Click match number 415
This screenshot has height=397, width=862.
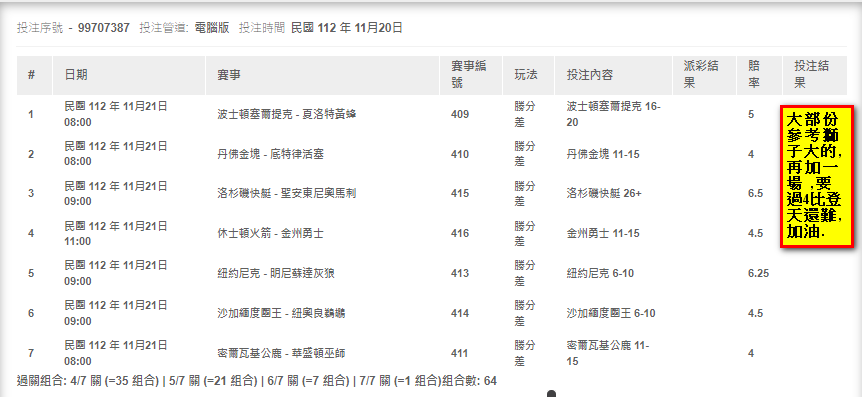[460, 194]
